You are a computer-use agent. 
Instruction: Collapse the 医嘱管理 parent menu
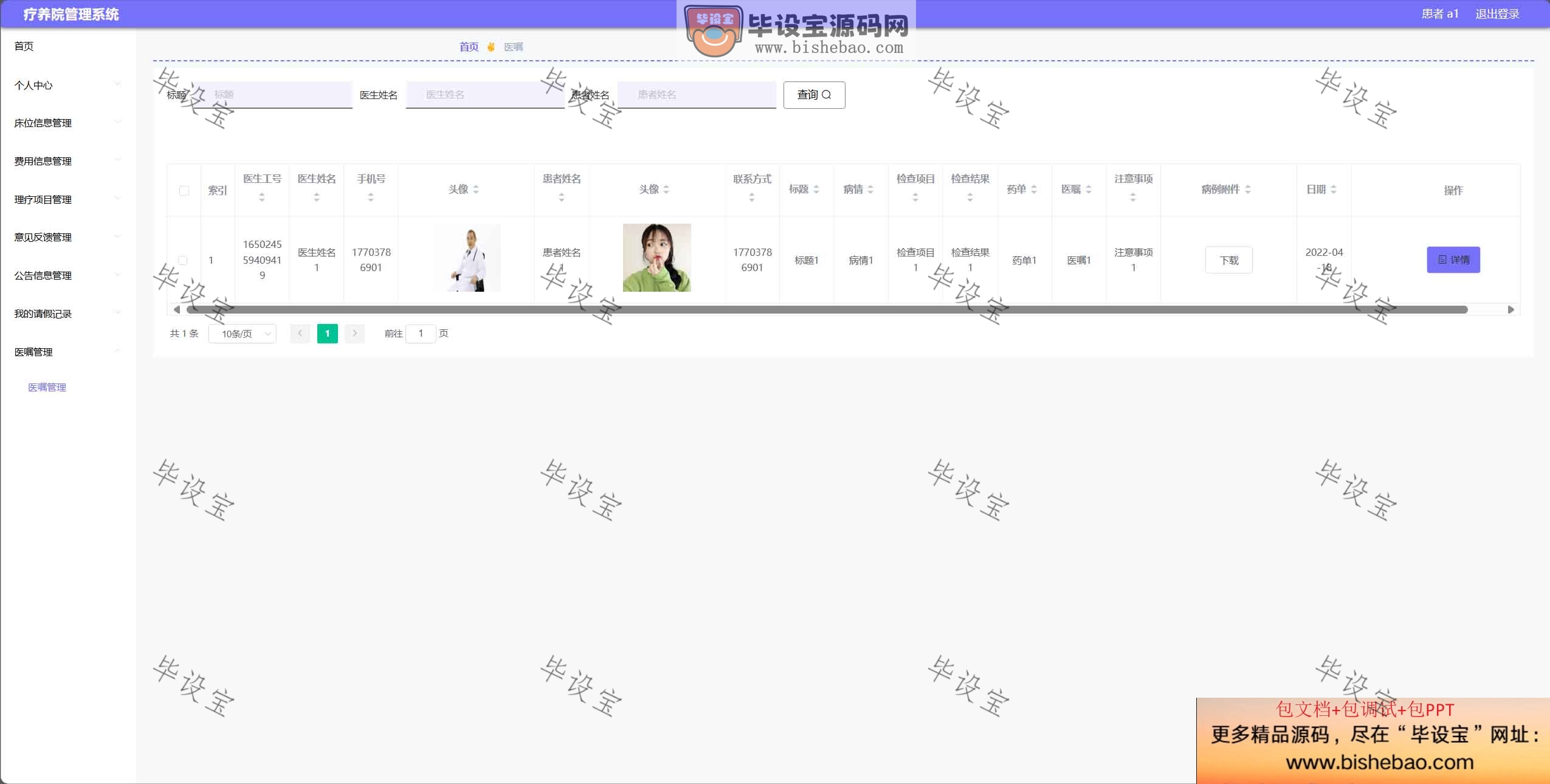(67, 352)
